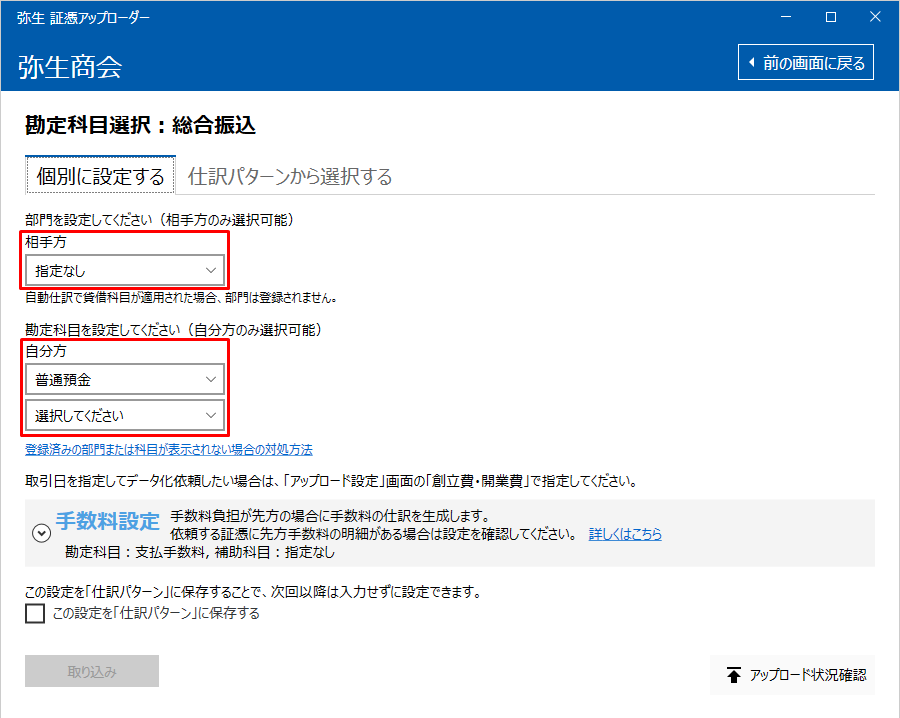
Task: Open the 選択してください sub-account dropdown
Action: (x=125, y=415)
